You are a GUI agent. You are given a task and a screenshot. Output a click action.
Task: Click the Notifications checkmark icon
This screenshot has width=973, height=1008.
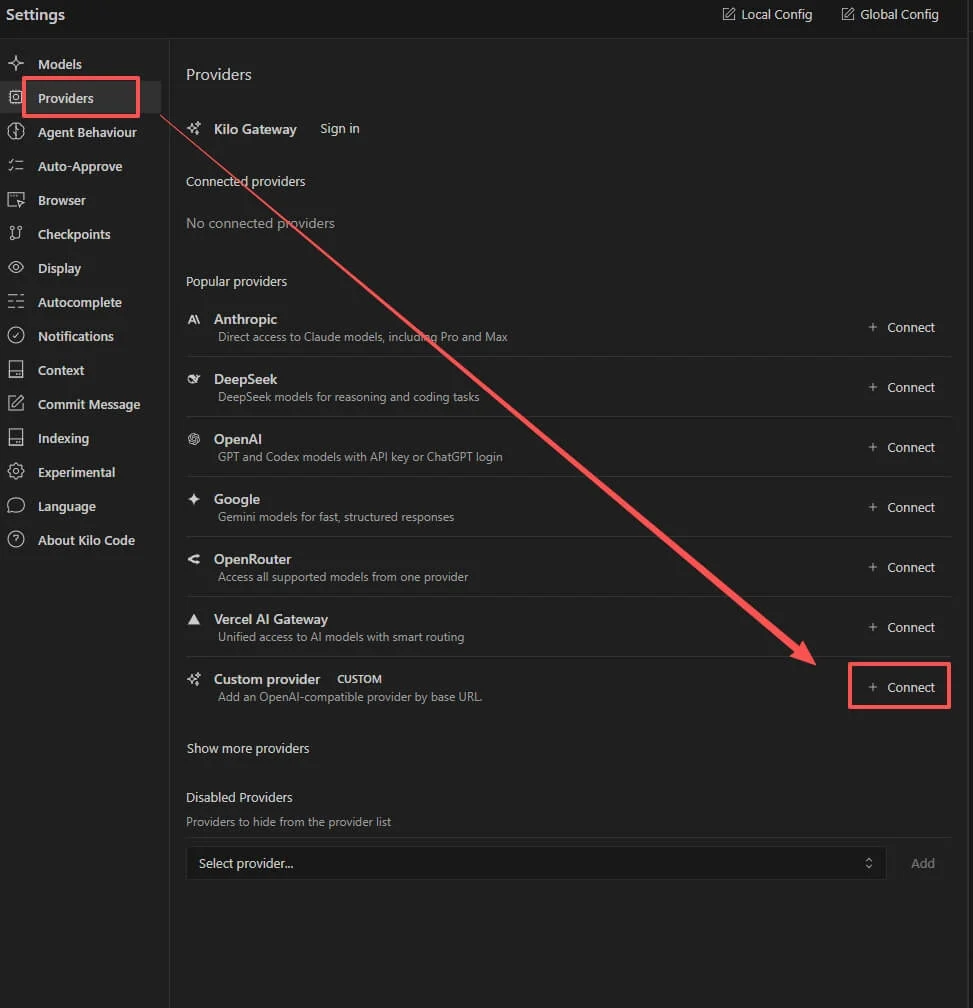16,336
